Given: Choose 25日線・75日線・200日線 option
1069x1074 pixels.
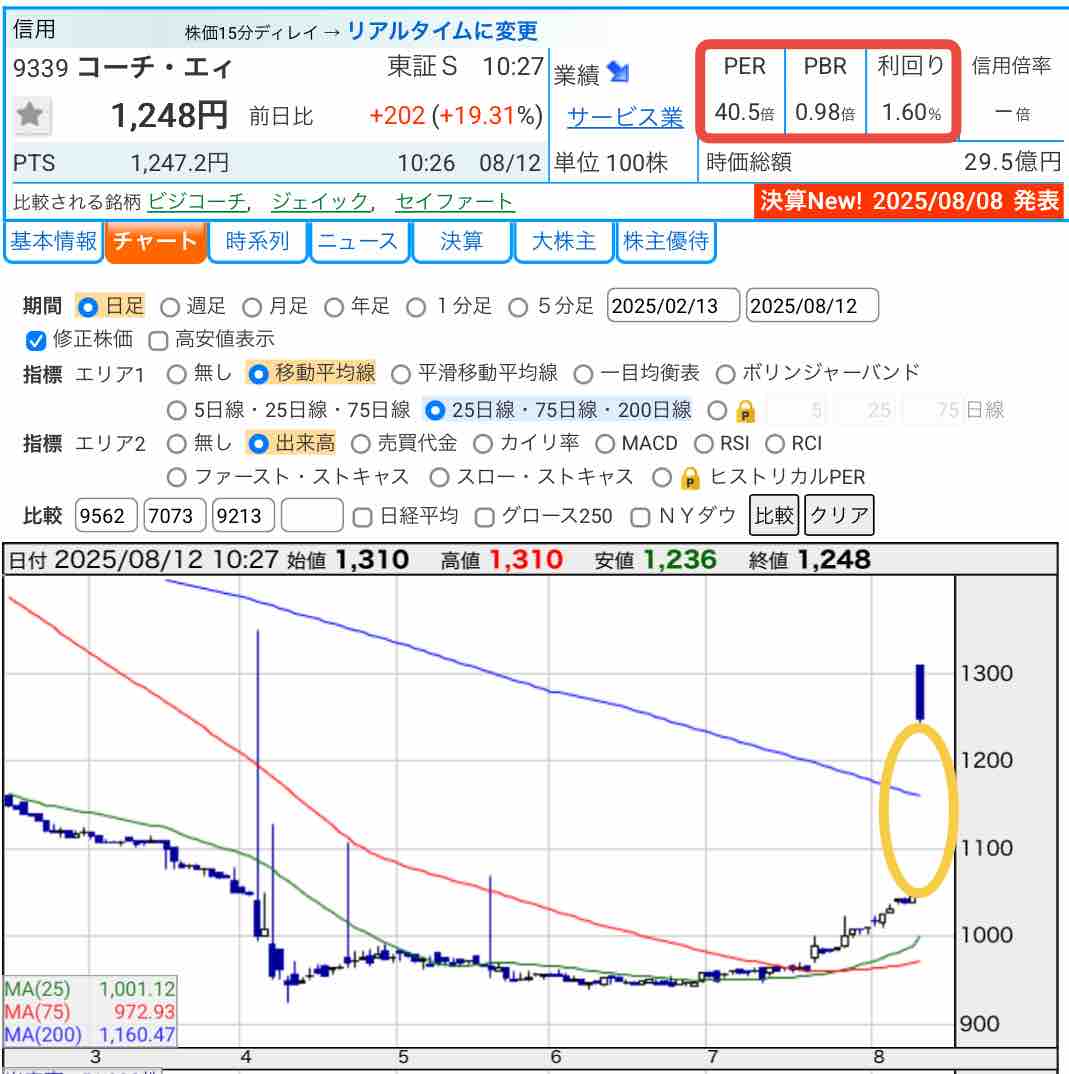Looking at the screenshot, I should click(x=435, y=410).
